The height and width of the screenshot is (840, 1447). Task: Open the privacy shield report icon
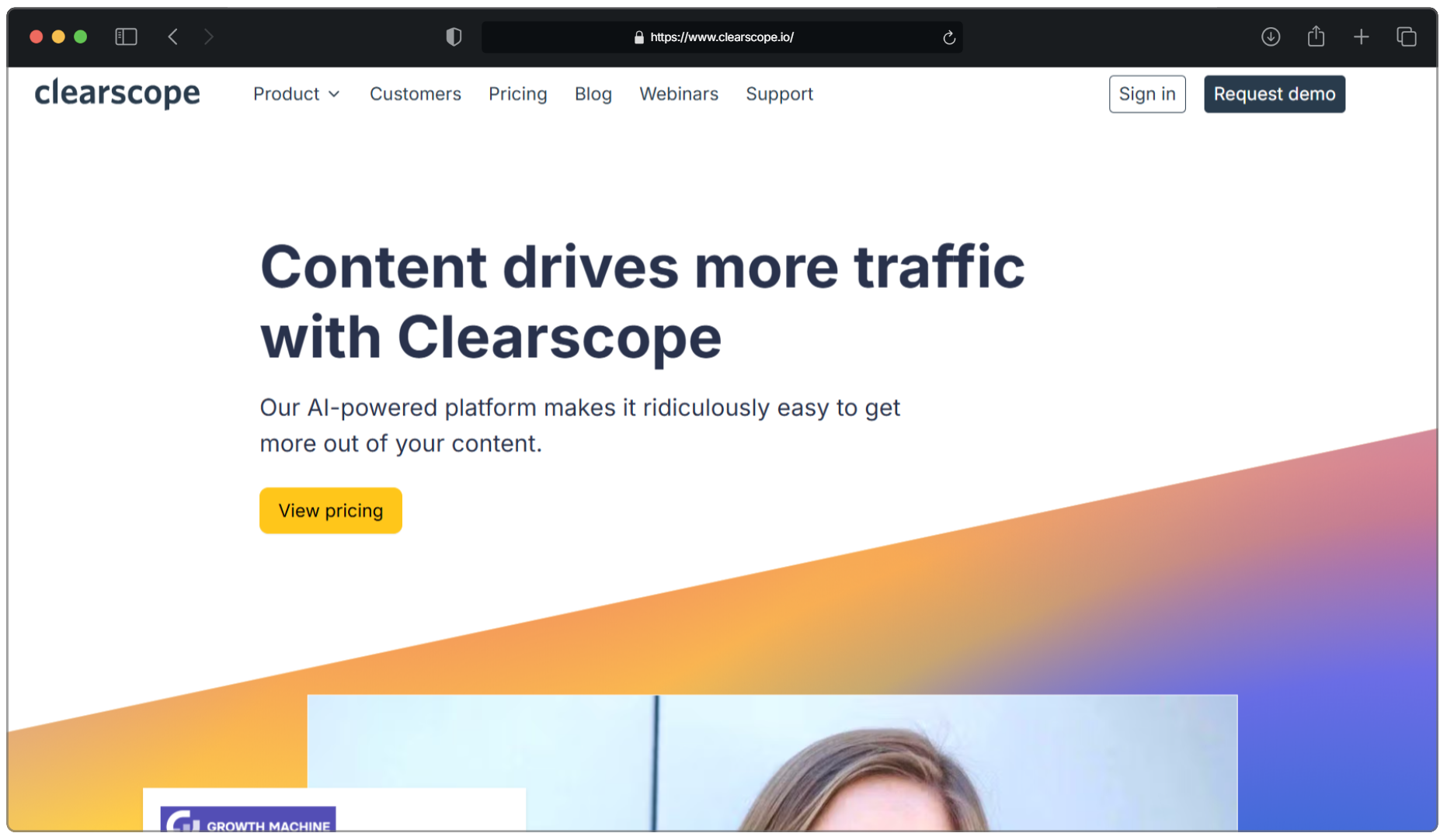[x=454, y=36]
